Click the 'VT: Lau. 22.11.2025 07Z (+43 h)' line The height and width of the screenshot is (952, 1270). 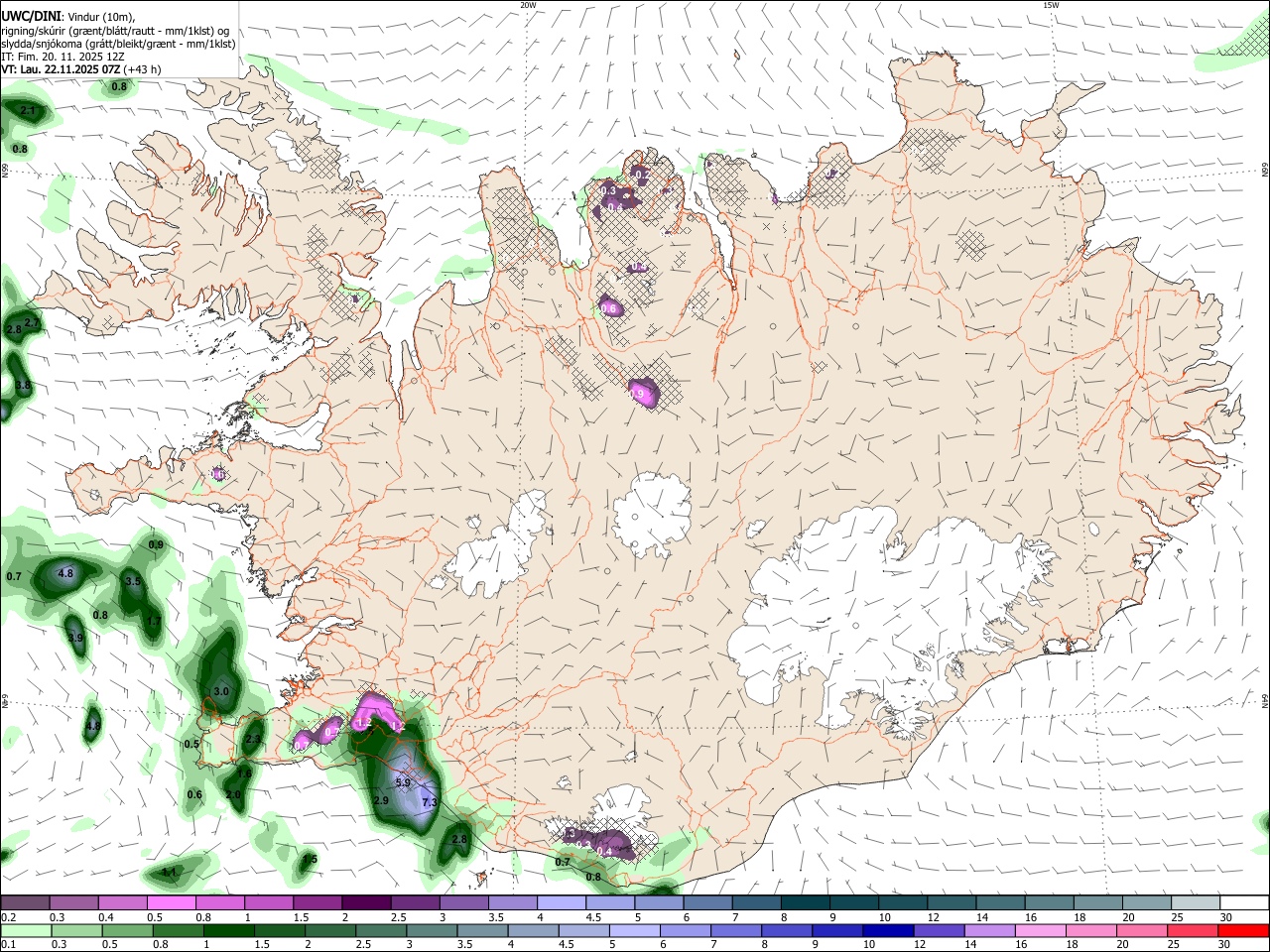point(81,70)
